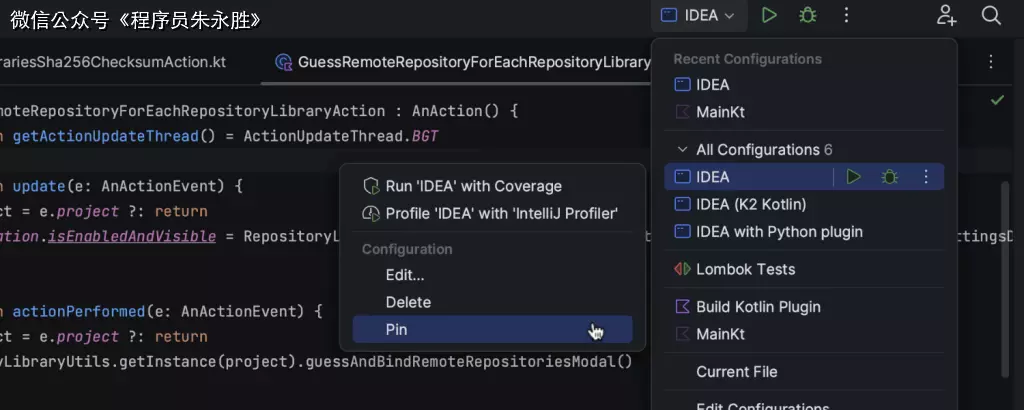
Task: Debug the highlighted IDEA configuration in list
Action: coord(889,177)
